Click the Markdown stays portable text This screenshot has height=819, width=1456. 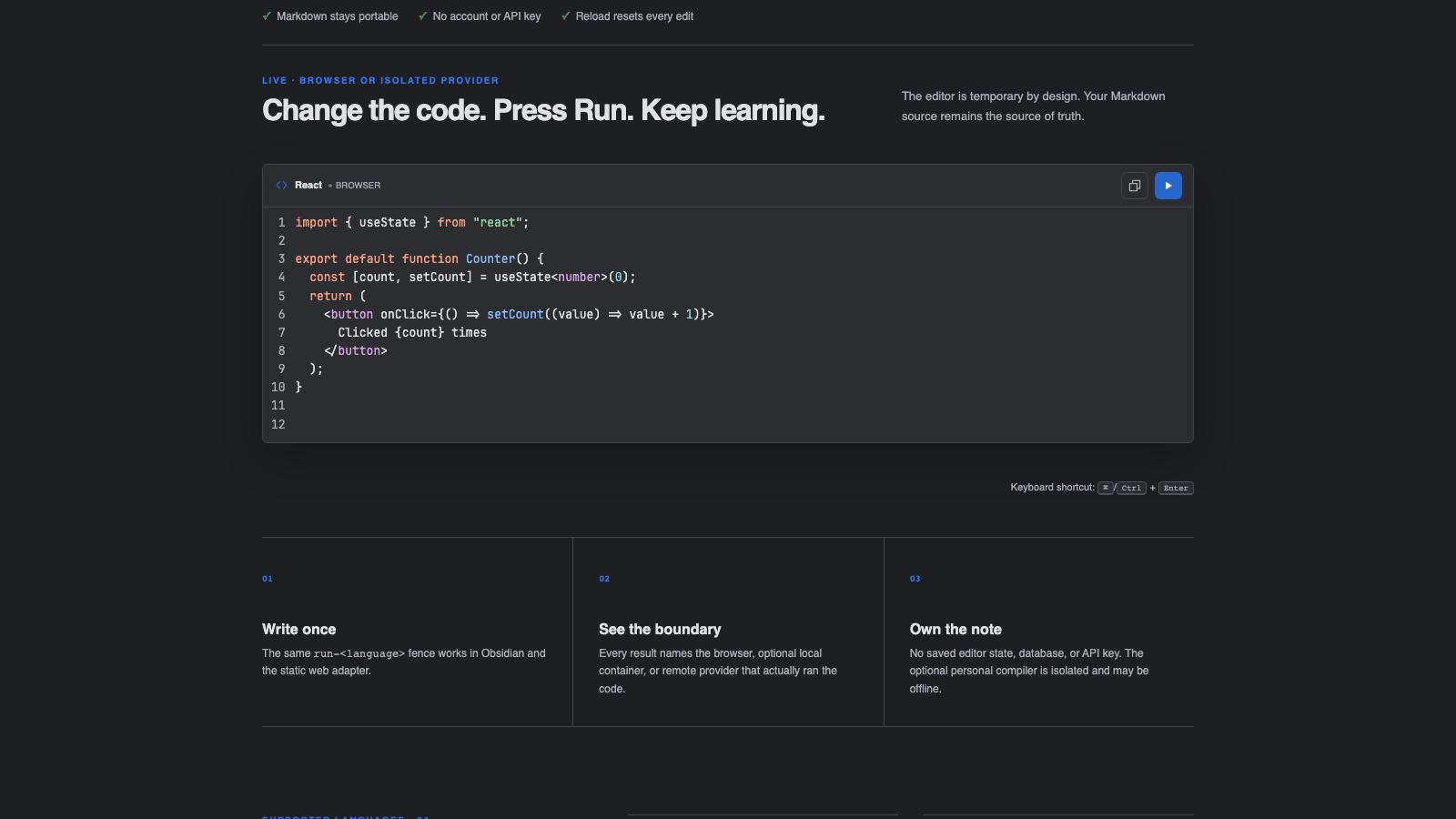pyautogui.click(x=338, y=16)
